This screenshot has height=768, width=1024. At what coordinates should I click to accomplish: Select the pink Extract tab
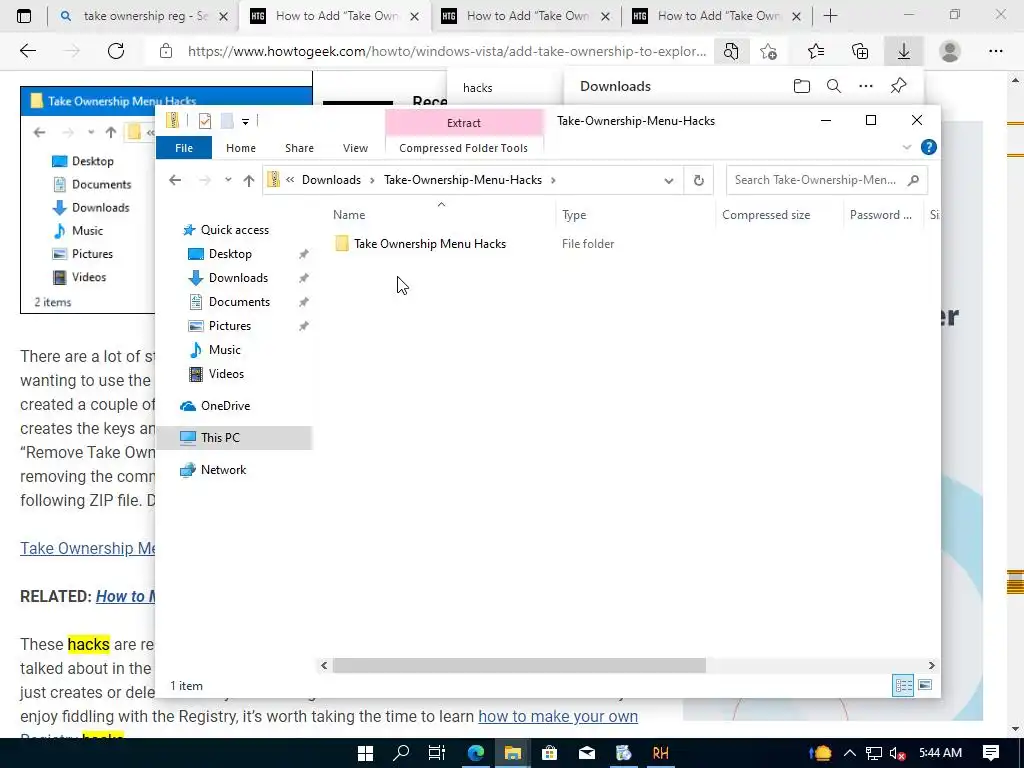pyautogui.click(x=464, y=123)
